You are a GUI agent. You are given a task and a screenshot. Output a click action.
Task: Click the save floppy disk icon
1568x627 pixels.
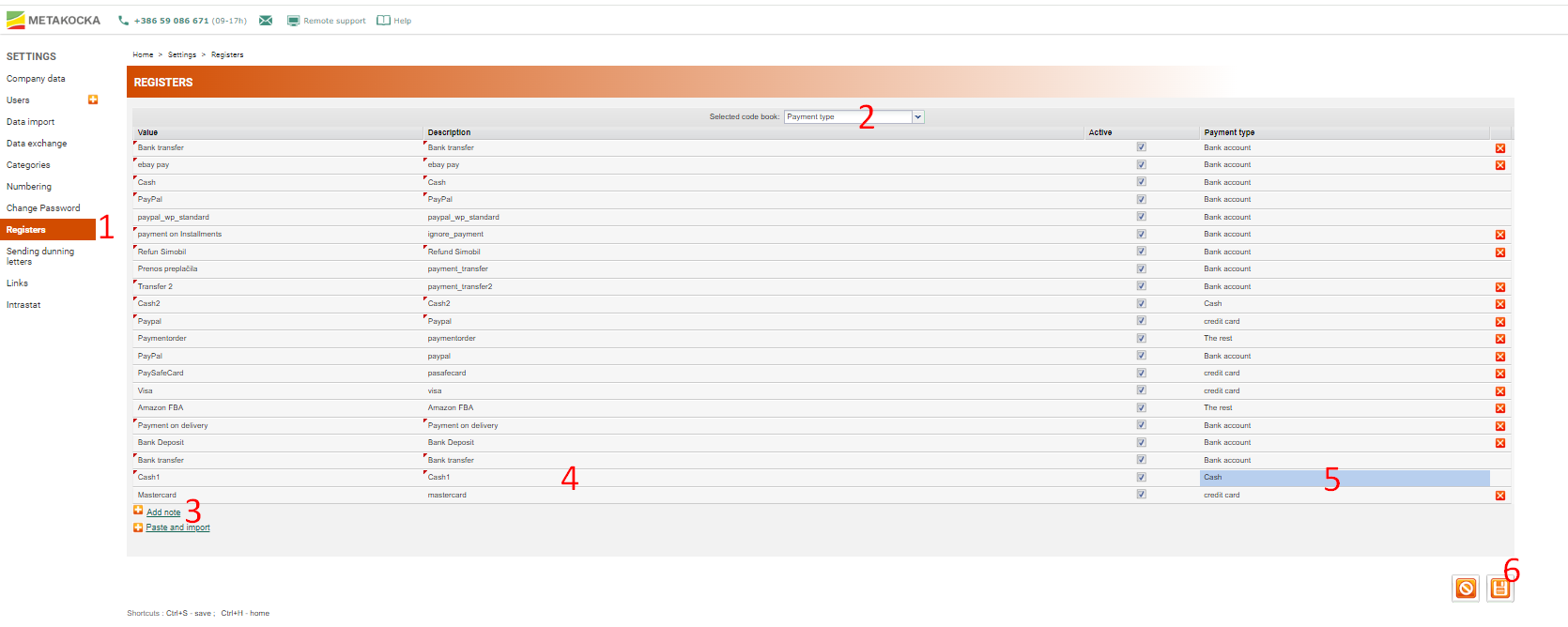[1499, 589]
